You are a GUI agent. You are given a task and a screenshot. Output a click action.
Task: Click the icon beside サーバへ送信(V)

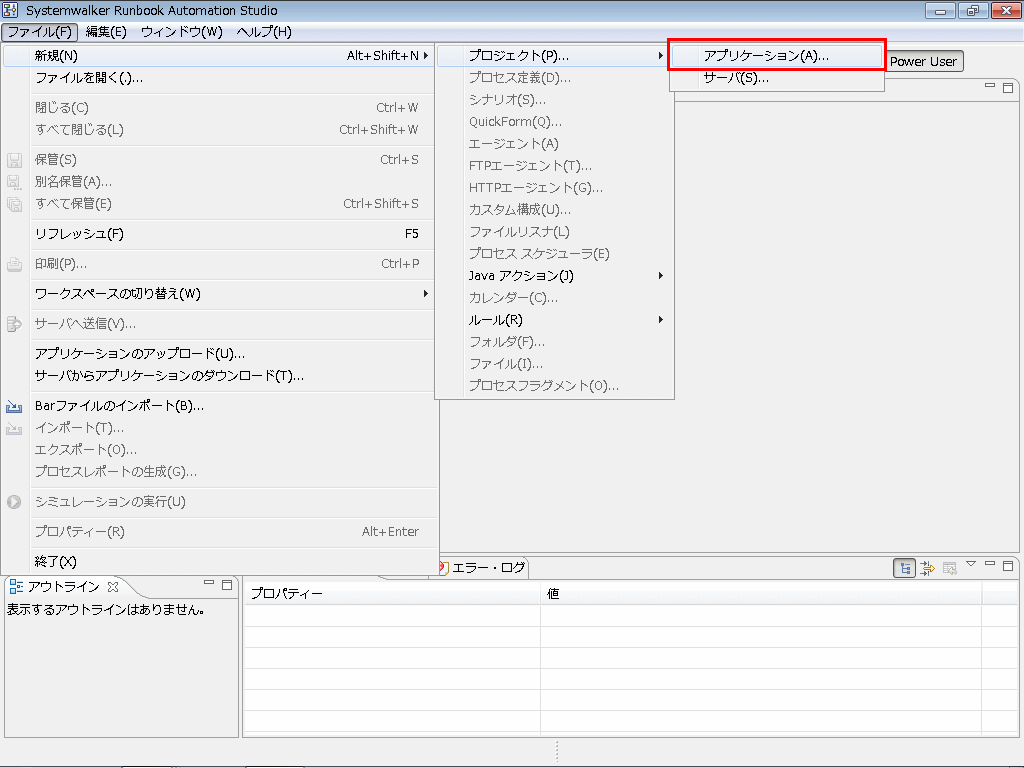[x=14, y=324]
